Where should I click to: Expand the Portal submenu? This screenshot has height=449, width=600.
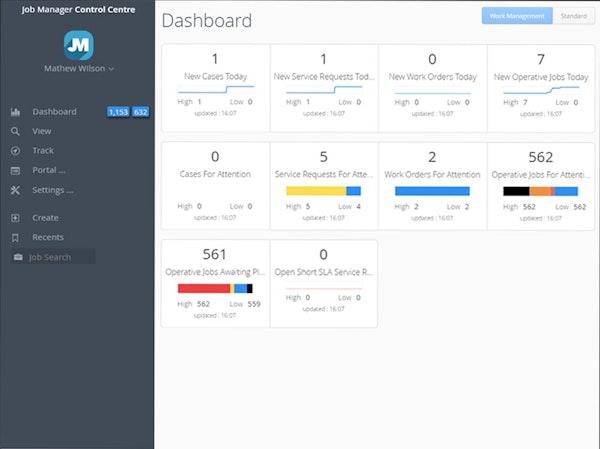pos(48,170)
